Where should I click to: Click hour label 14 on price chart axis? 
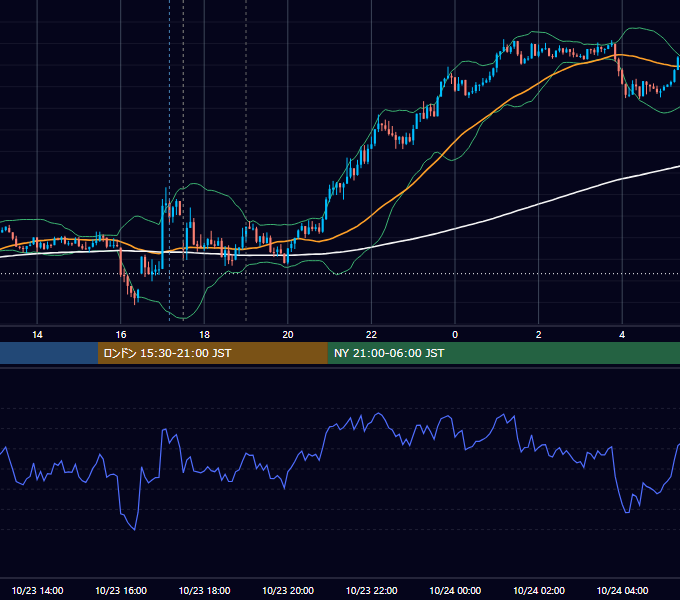coord(37,335)
